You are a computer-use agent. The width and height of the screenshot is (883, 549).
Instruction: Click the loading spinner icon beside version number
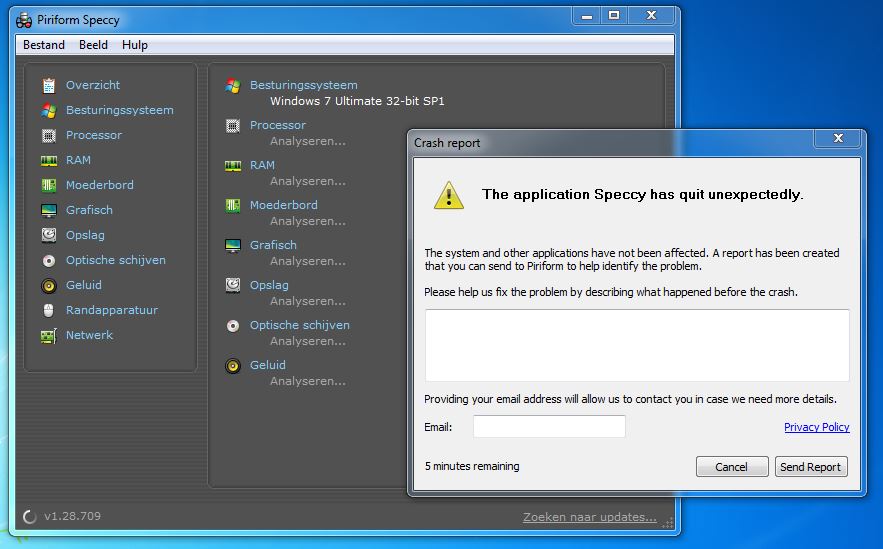(30, 516)
